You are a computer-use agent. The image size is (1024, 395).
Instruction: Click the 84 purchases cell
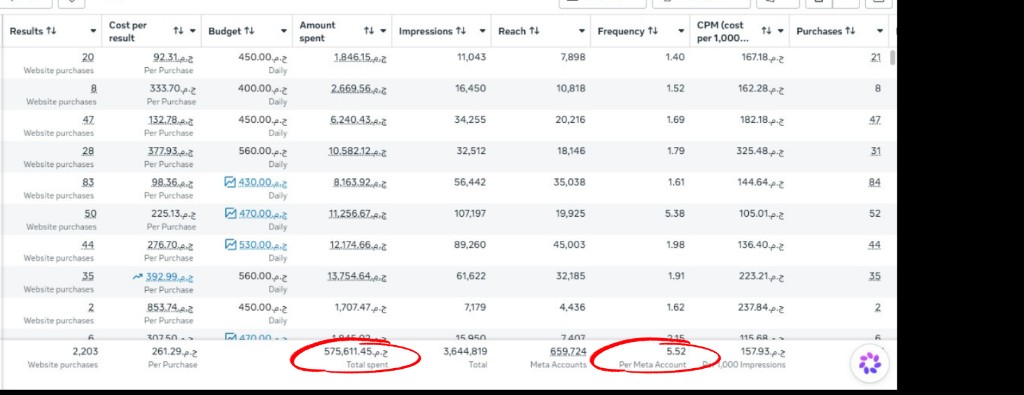pos(874,182)
